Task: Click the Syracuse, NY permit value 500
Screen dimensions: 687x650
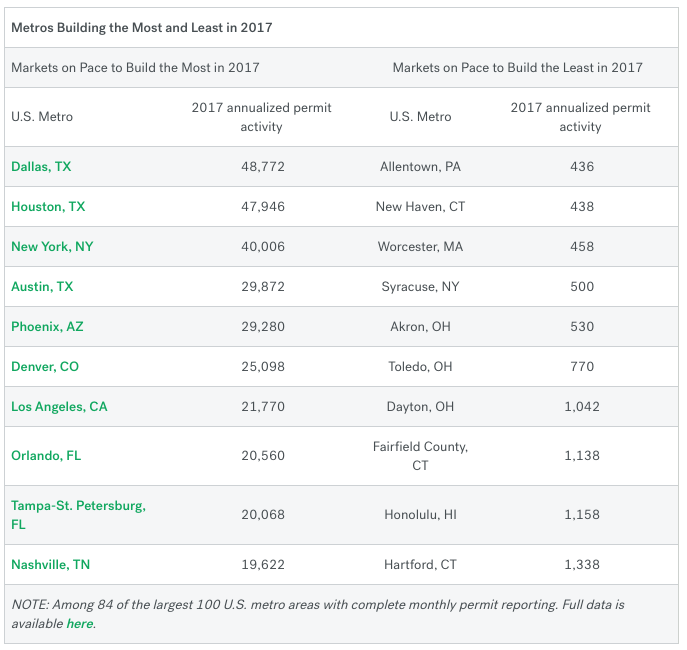Action: tap(582, 287)
